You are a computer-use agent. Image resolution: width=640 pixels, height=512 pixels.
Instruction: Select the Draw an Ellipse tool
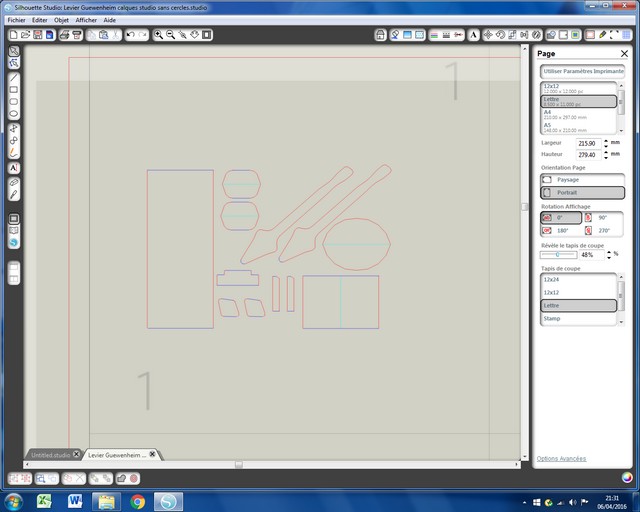[x=14, y=113]
